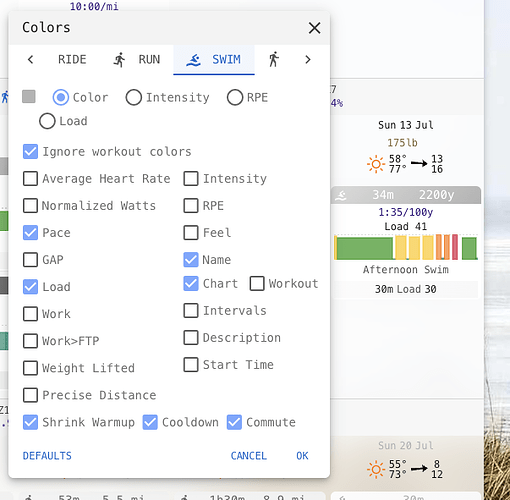Viewport: 510px width, 500px height.
Task: Enable the Intensity checkbox
Action: click(191, 179)
